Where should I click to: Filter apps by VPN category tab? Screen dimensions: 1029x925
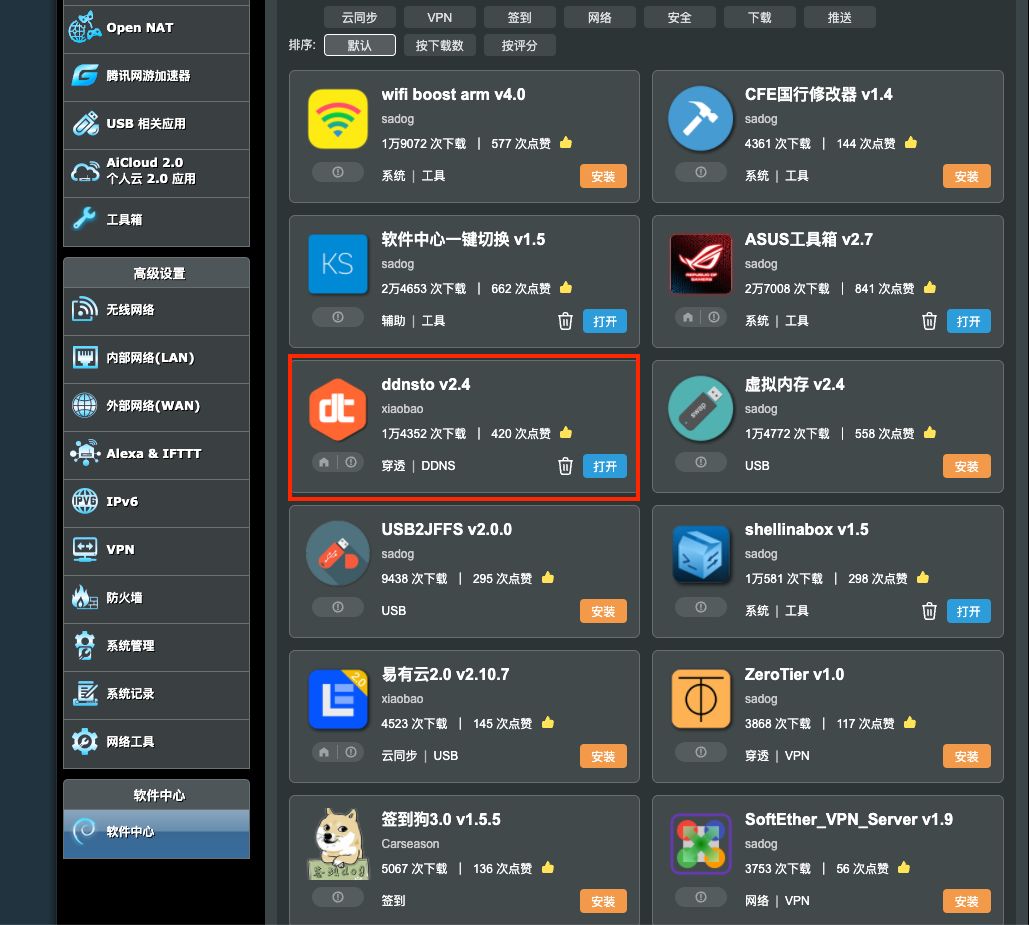coord(440,18)
